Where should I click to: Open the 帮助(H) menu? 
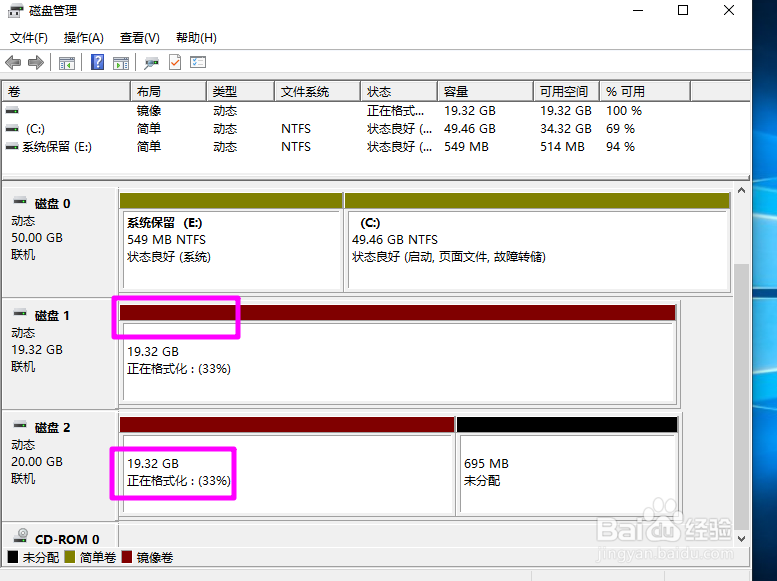pos(196,38)
